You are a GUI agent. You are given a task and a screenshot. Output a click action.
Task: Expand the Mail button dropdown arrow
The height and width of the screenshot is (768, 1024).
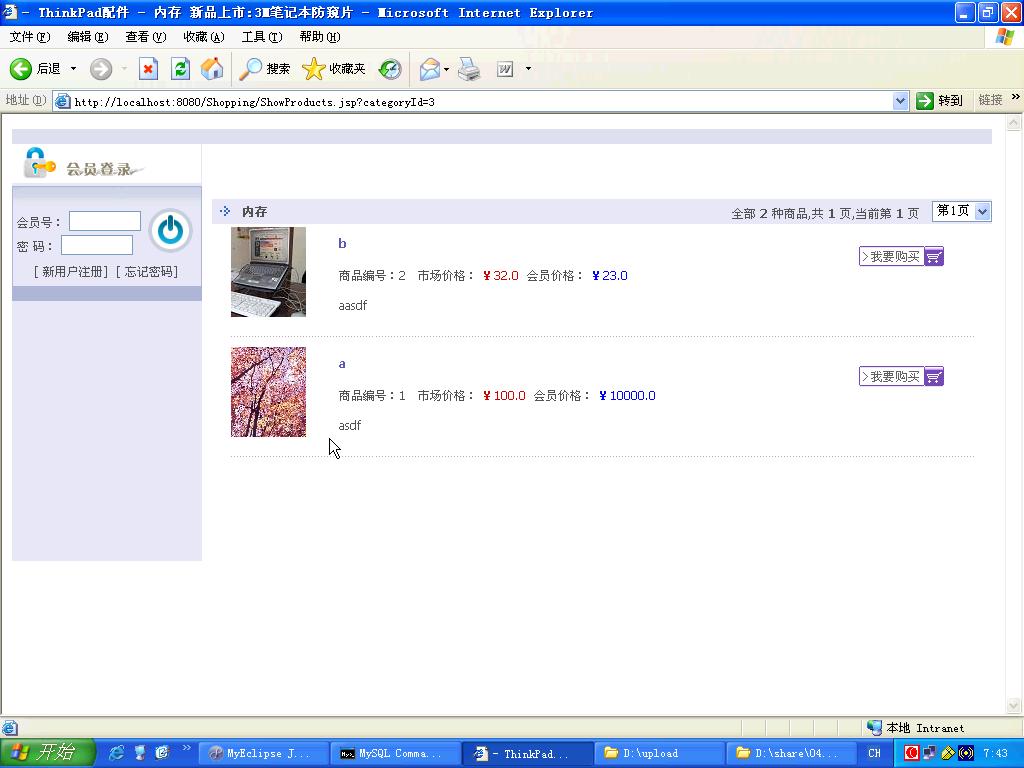coord(447,69)
